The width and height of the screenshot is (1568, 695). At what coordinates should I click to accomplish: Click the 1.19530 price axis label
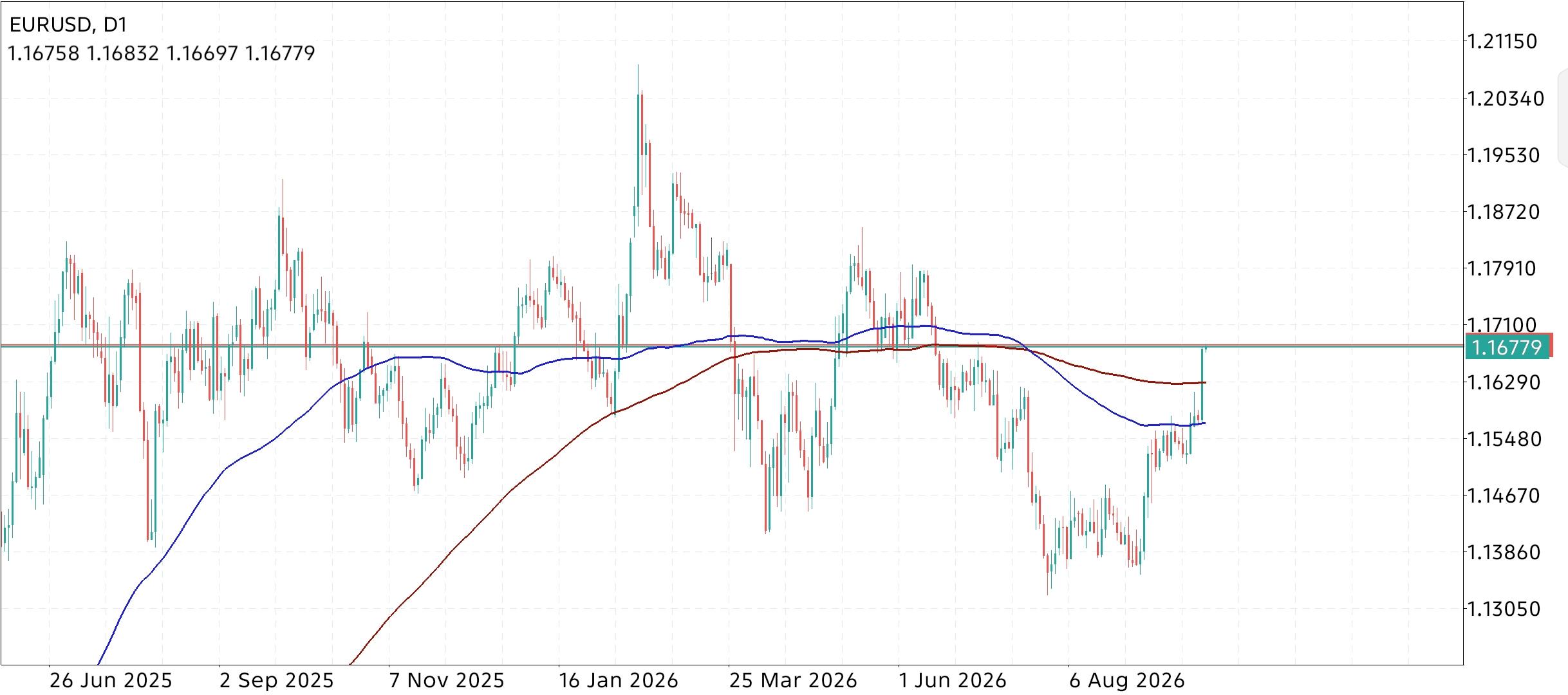point(1504,156)
